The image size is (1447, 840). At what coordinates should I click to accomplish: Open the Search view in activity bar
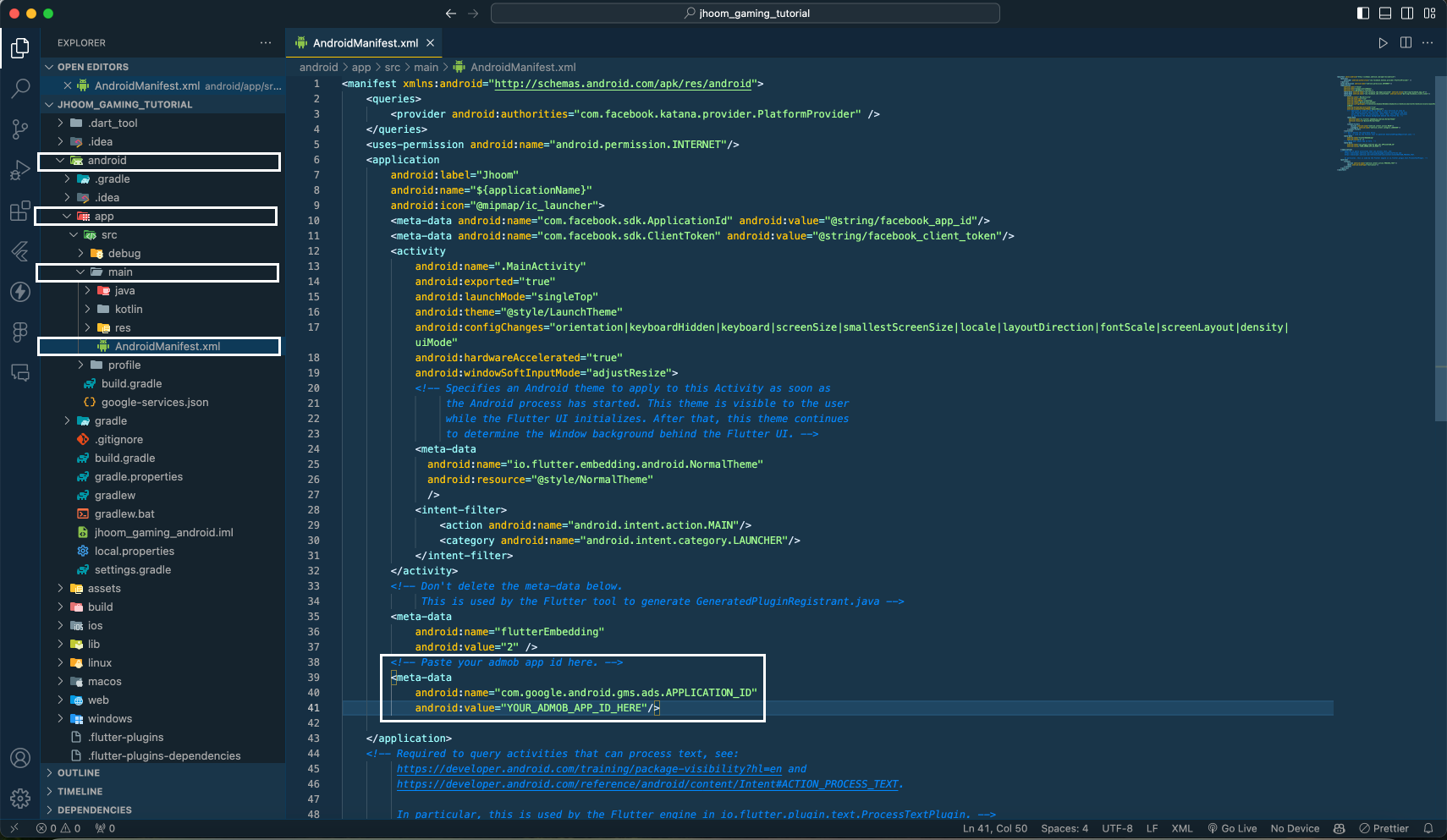tap(20, 88)
